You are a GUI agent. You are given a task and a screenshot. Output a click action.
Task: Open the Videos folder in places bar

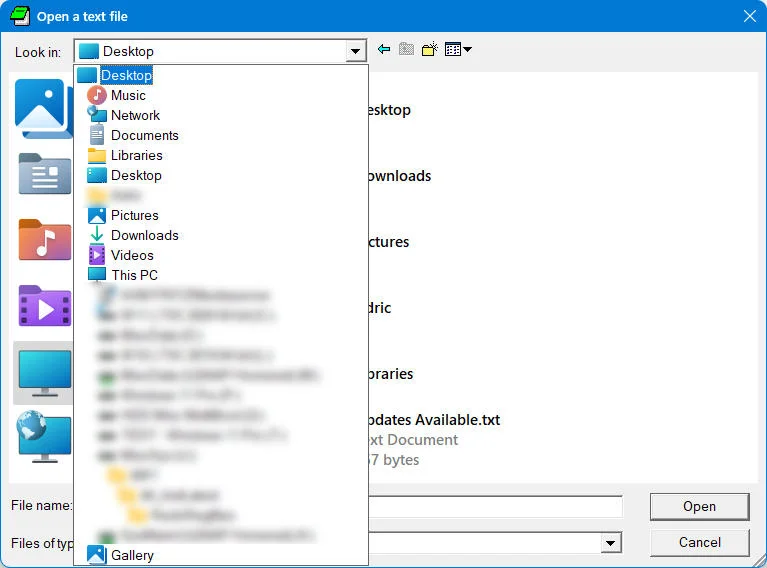coord(45,306)
